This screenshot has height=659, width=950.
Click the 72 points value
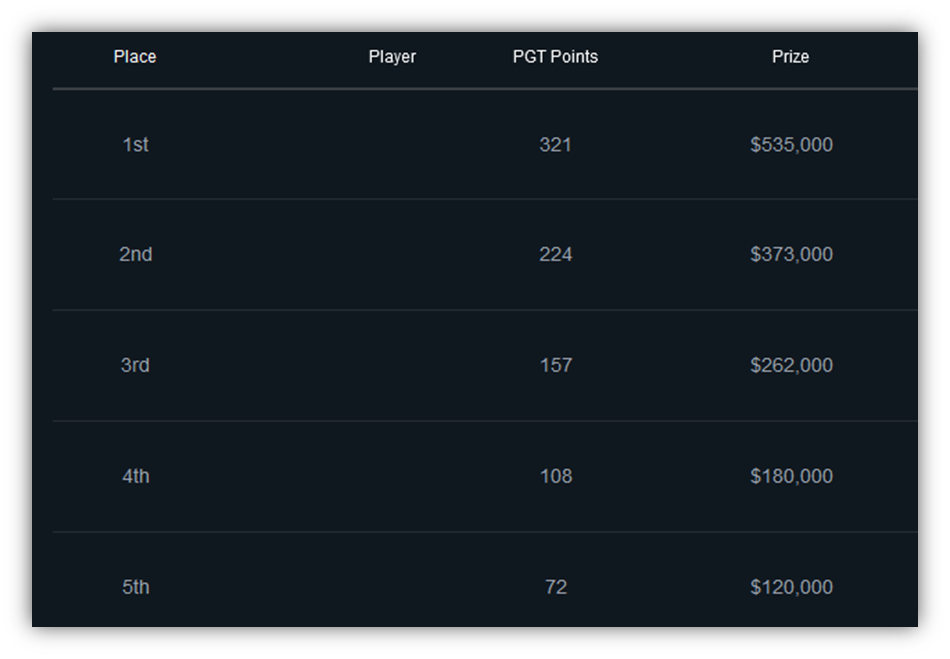tap(555, 587)
